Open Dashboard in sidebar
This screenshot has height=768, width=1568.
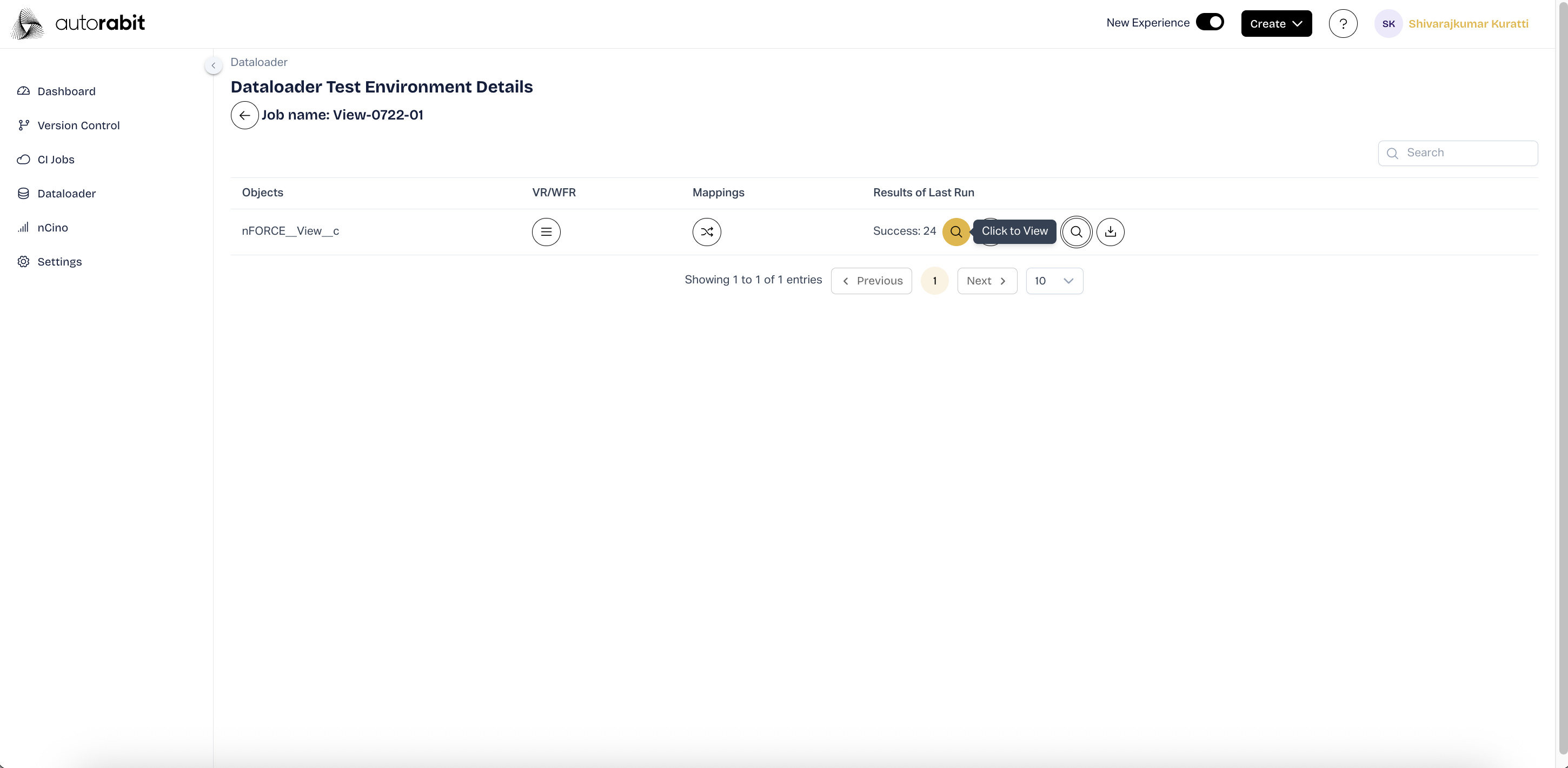(x=67, y=91)
